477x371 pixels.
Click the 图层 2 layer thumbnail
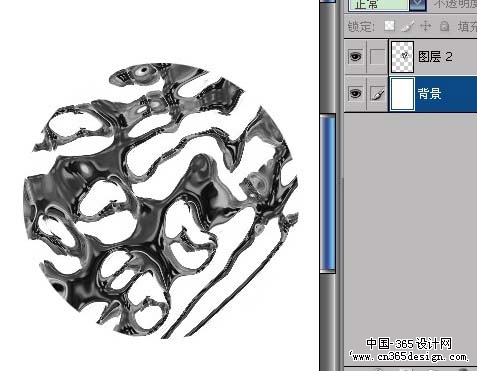402,57
